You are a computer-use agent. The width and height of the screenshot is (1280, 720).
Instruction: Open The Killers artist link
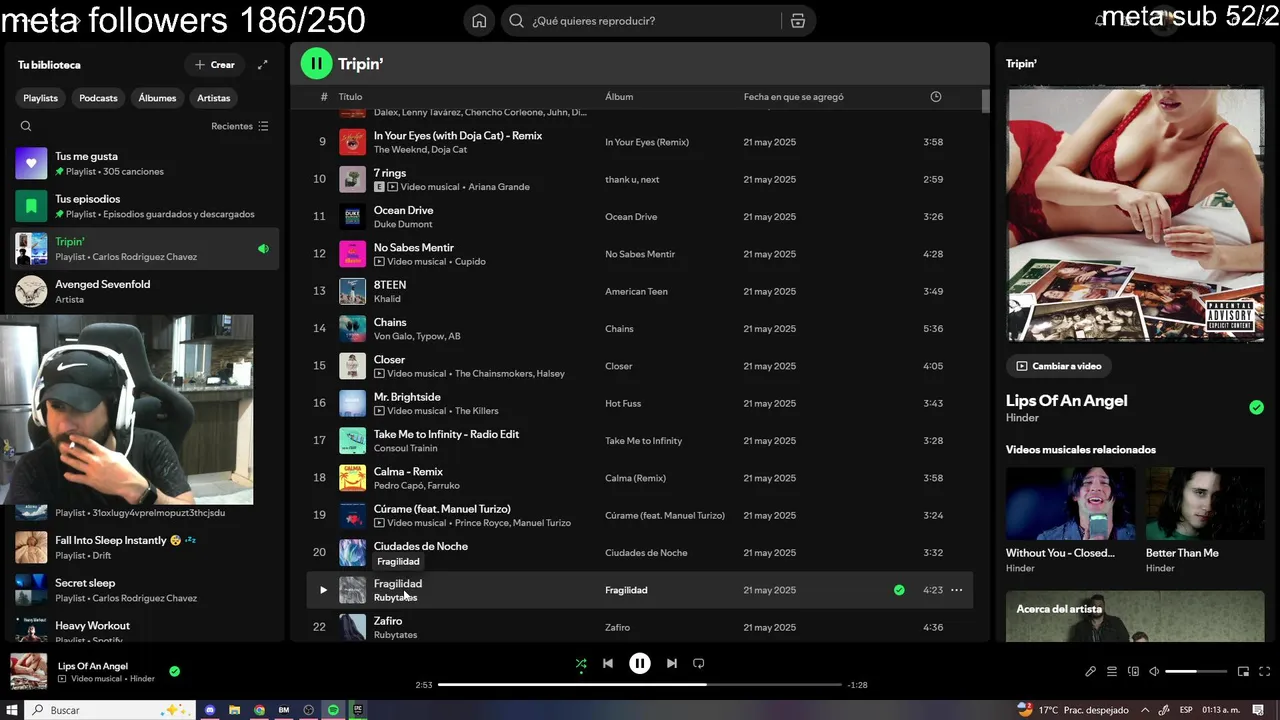point(476,411)
